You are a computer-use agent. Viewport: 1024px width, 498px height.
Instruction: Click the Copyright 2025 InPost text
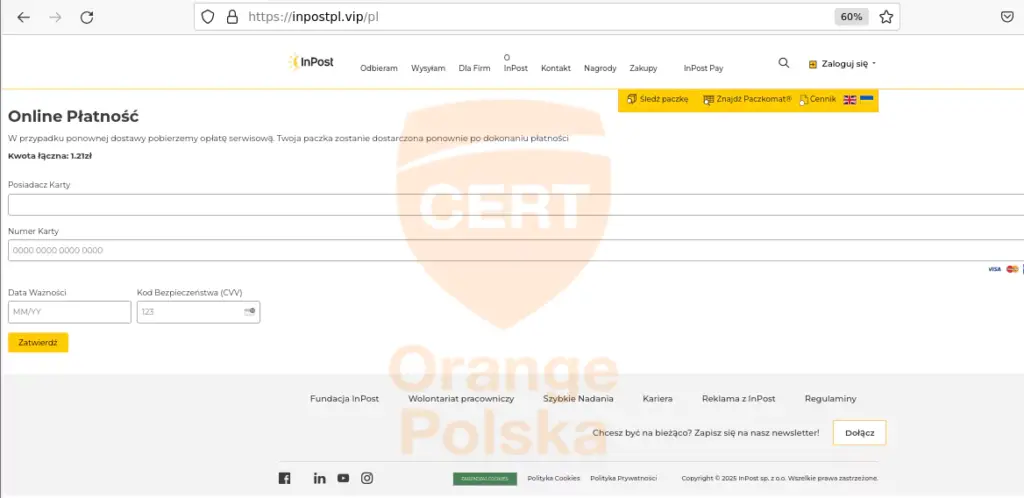click(780, 478)
